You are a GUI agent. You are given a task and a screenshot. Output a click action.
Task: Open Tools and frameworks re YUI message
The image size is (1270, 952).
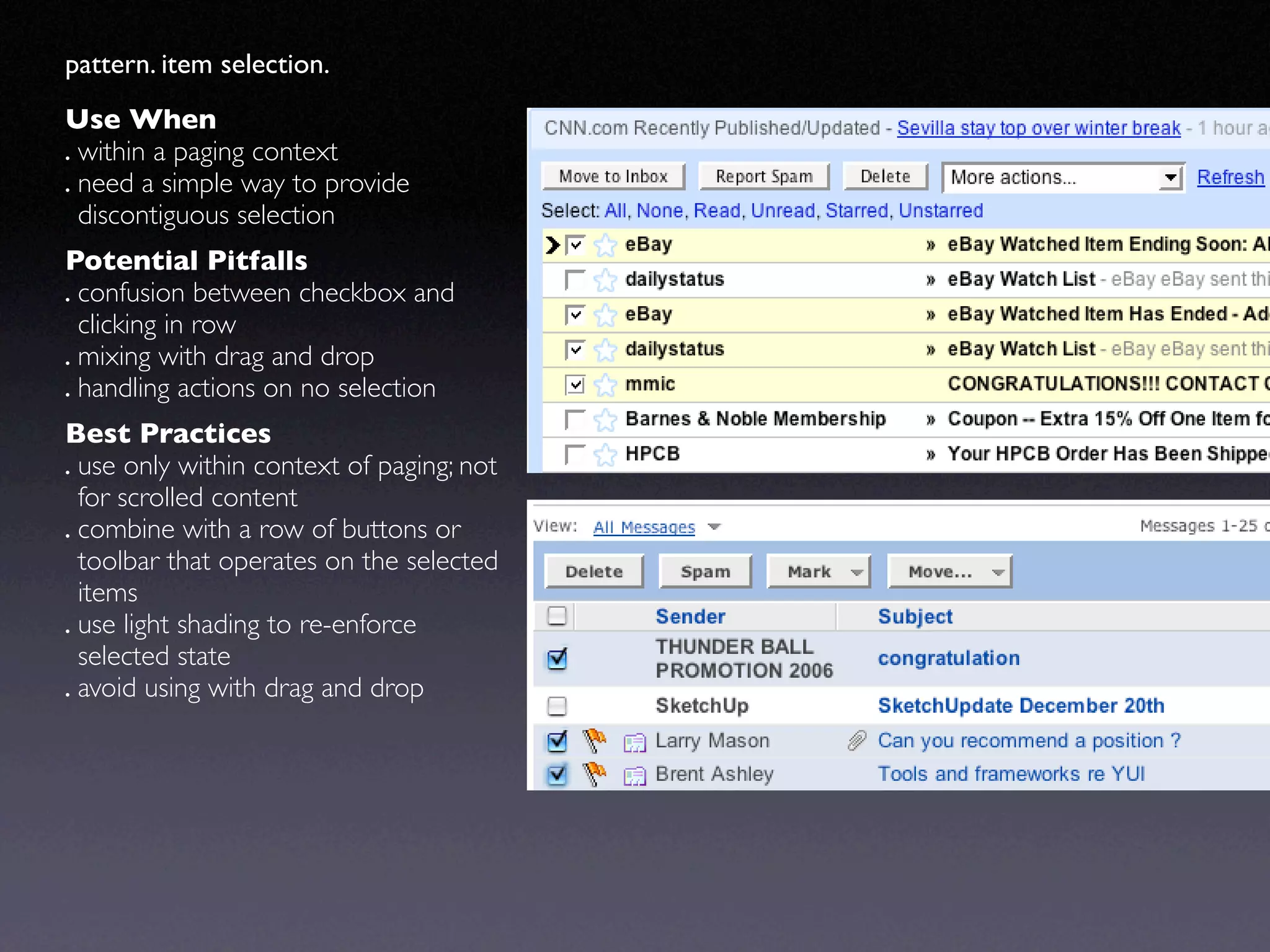coord(1011,774)
